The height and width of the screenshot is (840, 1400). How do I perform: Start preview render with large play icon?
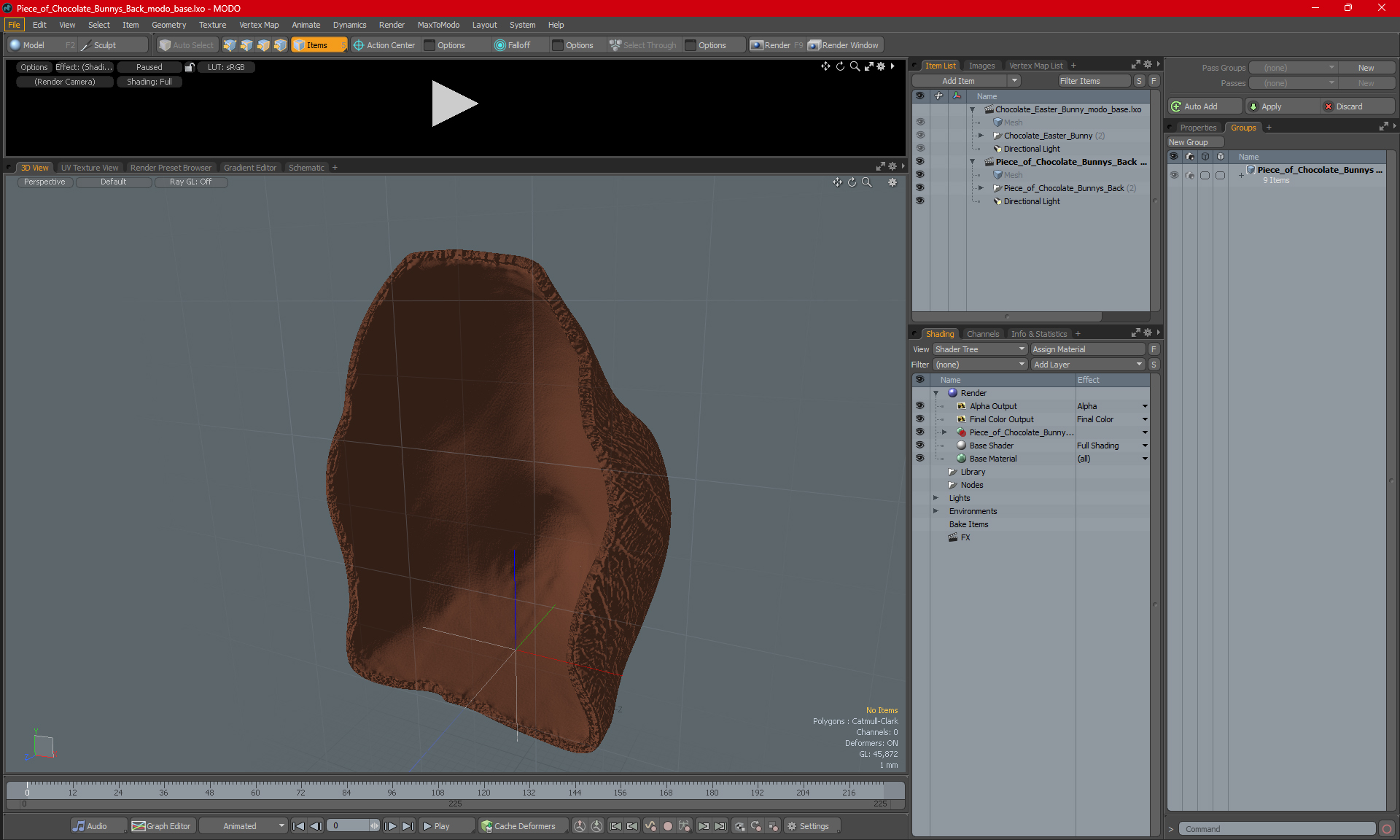(454, 104)
